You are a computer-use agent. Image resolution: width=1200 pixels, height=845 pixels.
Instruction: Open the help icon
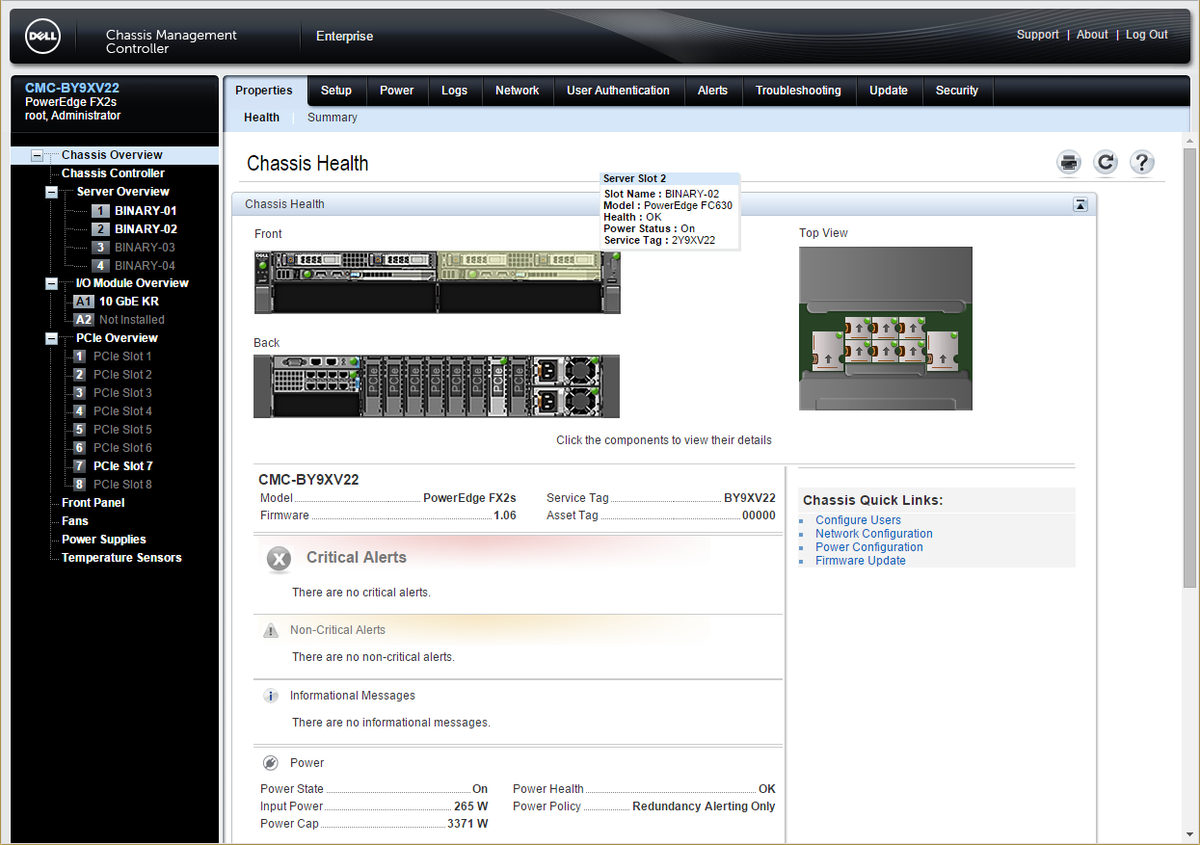click(x=1142, y=162)
